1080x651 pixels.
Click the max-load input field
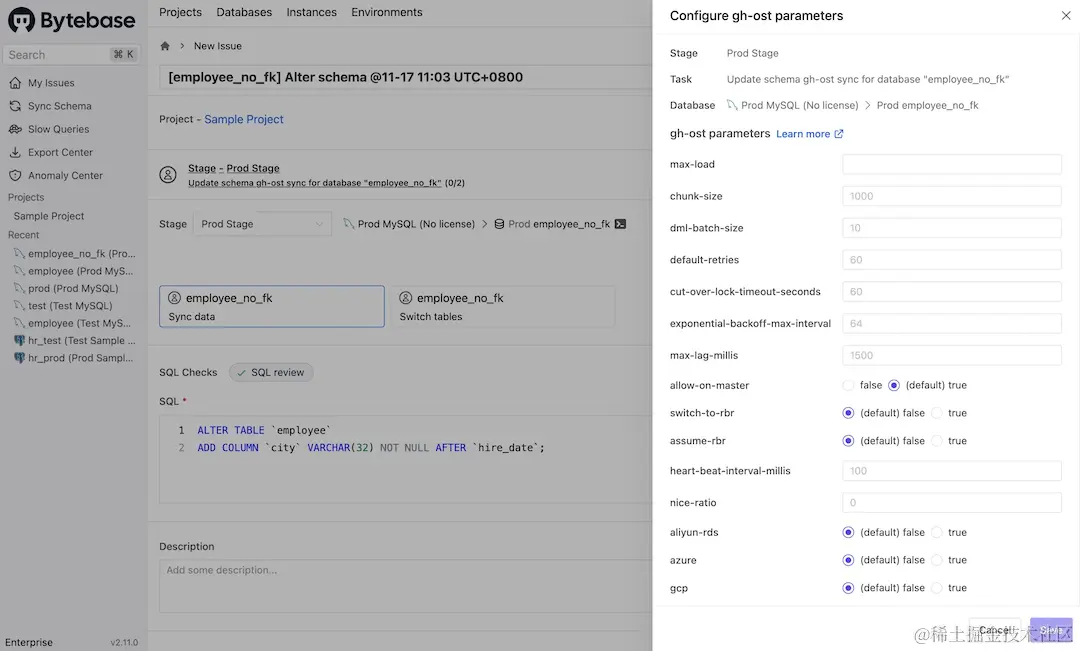point(952,164)
